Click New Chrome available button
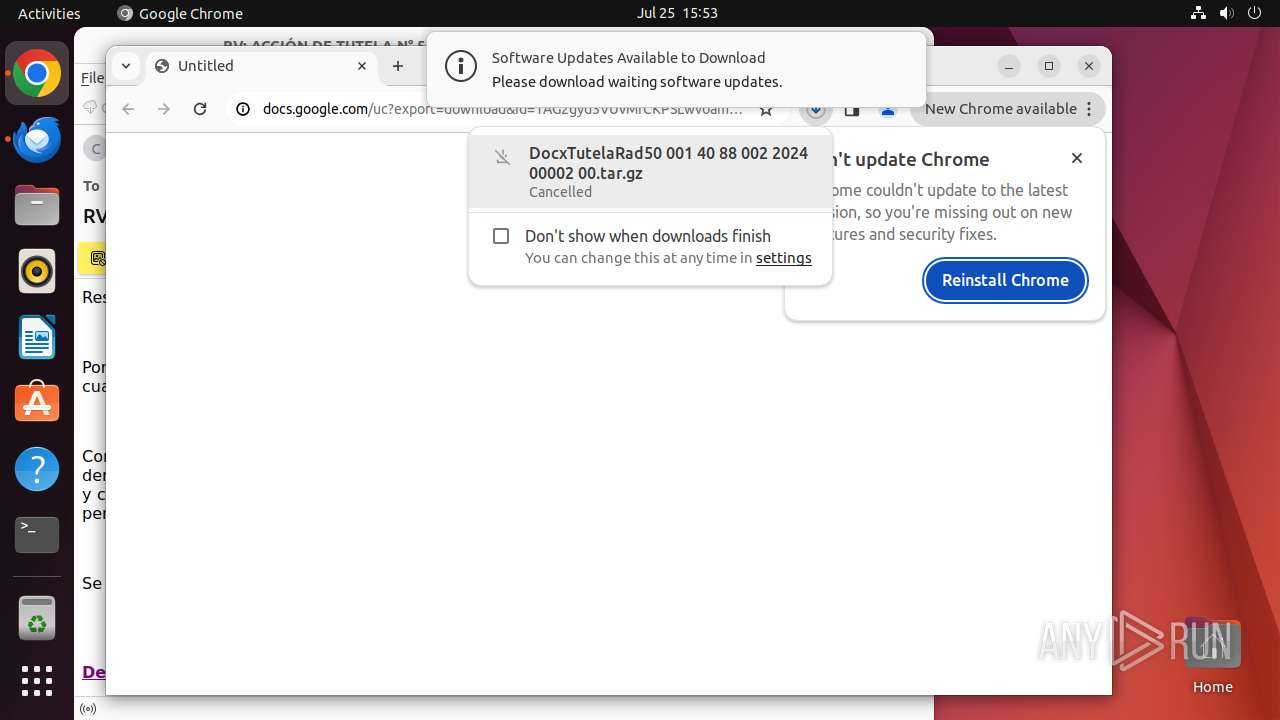The height and width of the screenshot is (720, 1280). (x=1007, y=109)
